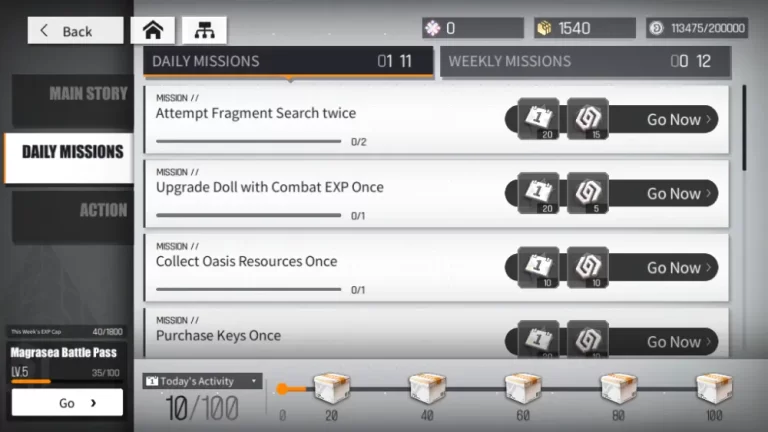Expand the Today's Activity dropdown
This screenshot has height=432, width=768.
pyautogui.click(x=202, y=381)
